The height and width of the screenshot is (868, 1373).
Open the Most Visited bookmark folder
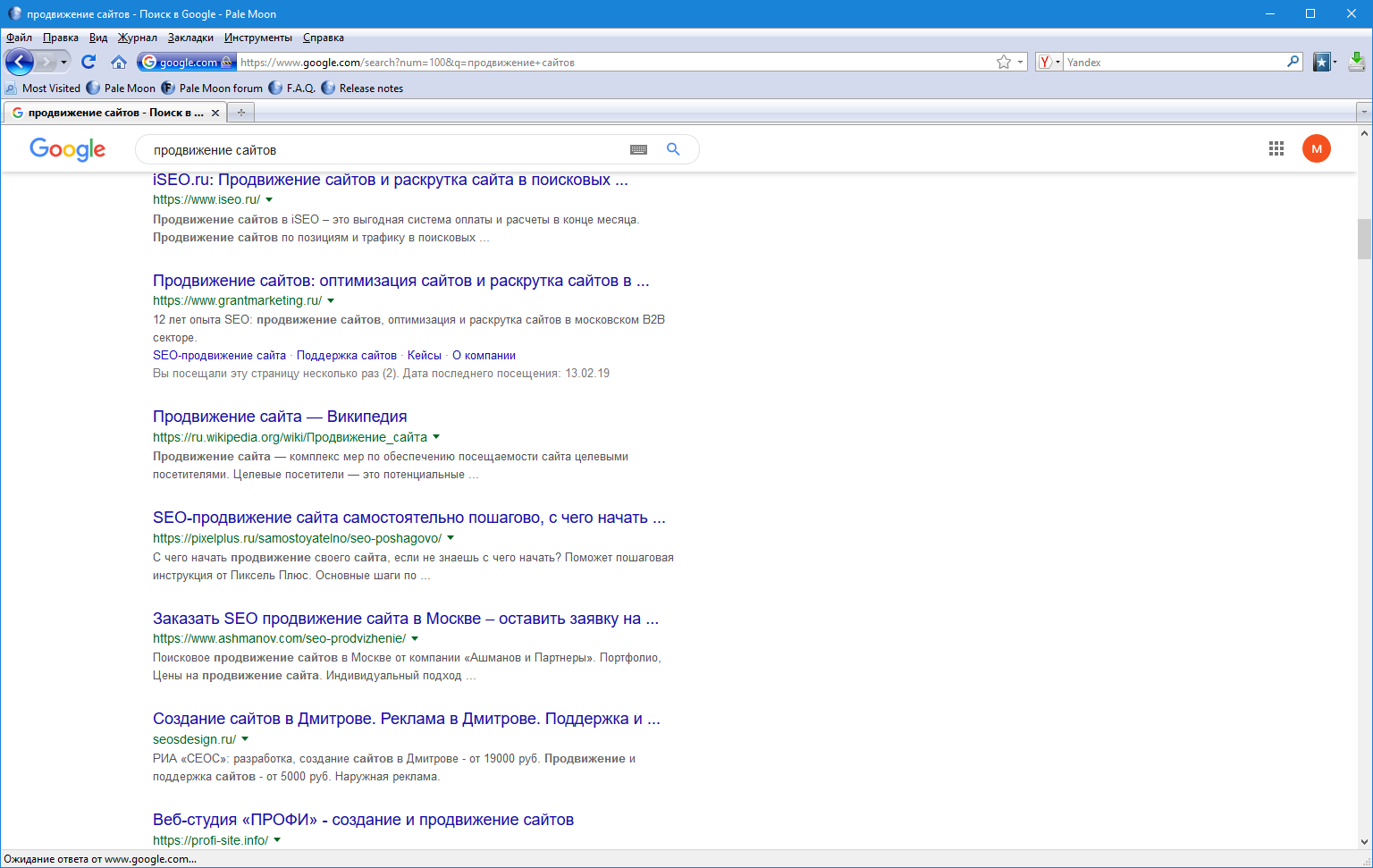[x=42, y=88]
